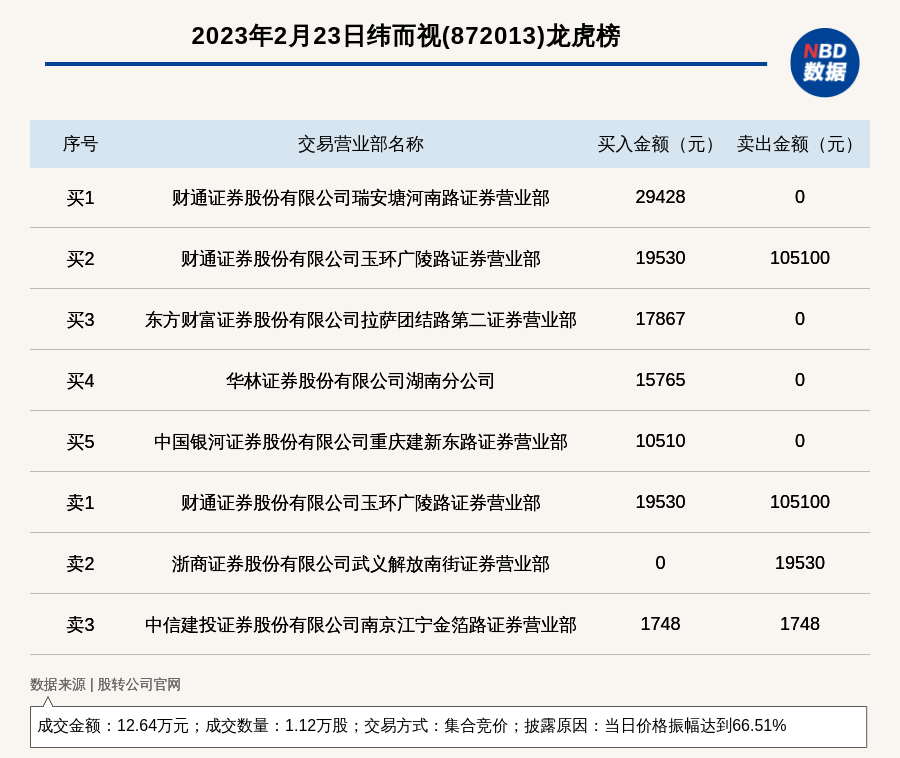Image resolution: width=900 pixels, height=758 pixels.
Task: Click 财通证券玉环广陵路 name in row 买2
Action: tap(360, 259)
